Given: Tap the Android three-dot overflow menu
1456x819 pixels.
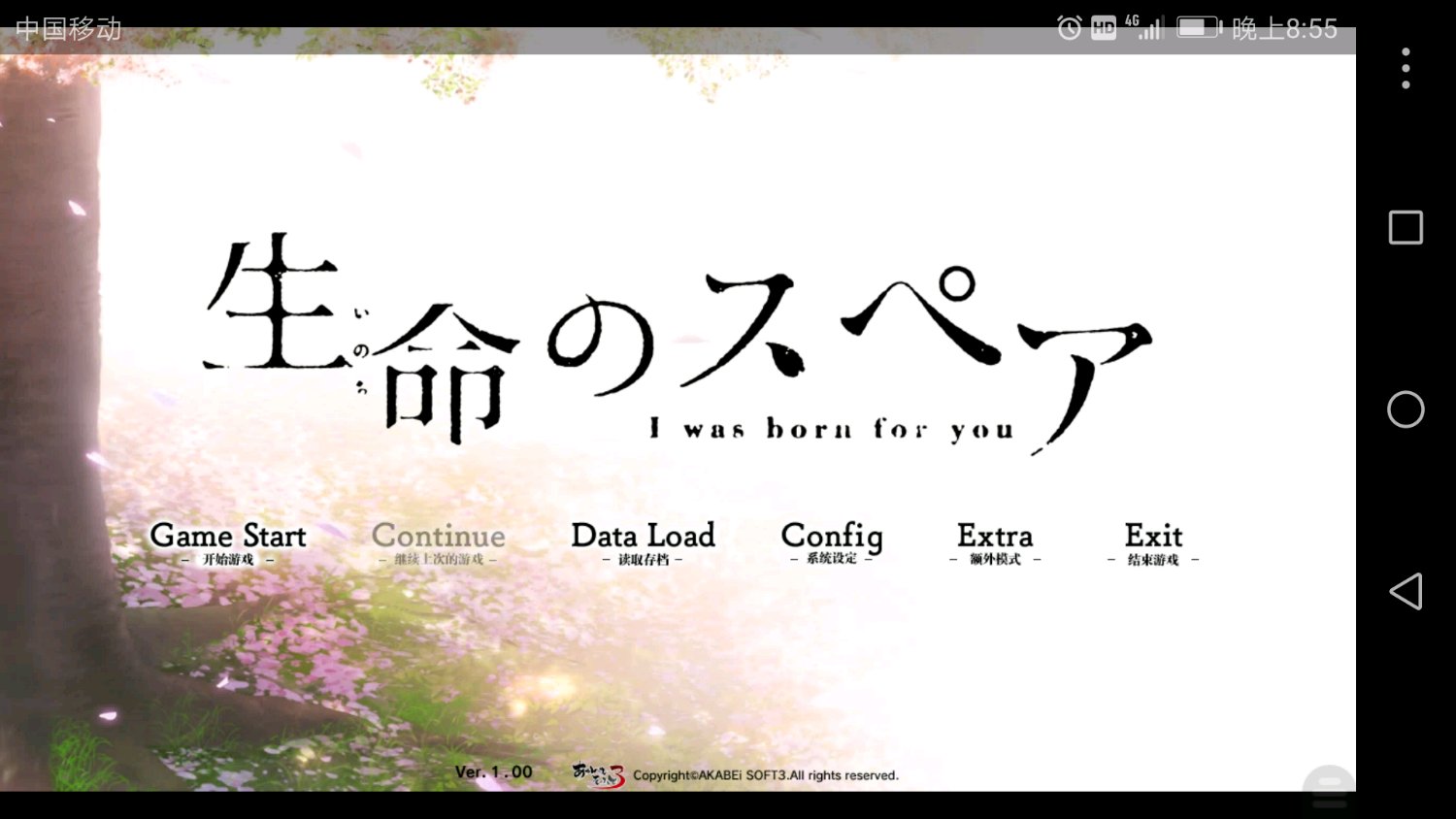Looking at the screenshot, I should (x=1406, y=68).
